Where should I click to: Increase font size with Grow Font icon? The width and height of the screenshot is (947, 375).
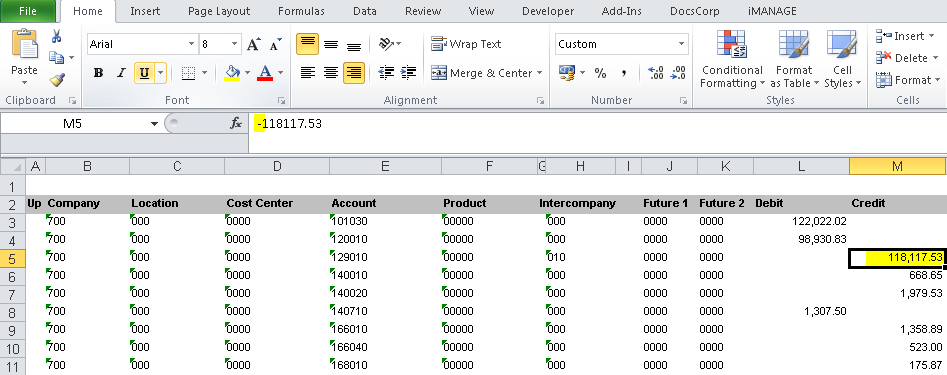(x=254, y=44)
